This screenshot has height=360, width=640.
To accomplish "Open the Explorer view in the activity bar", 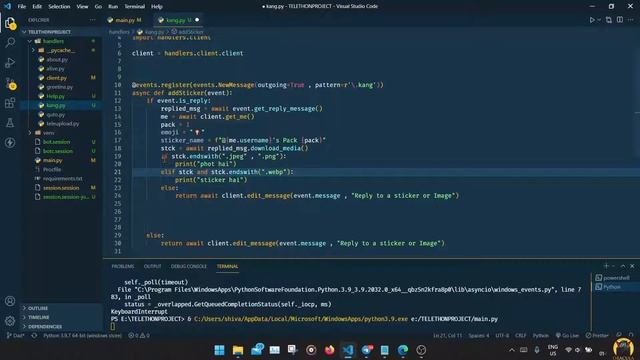I will [10, 24].
